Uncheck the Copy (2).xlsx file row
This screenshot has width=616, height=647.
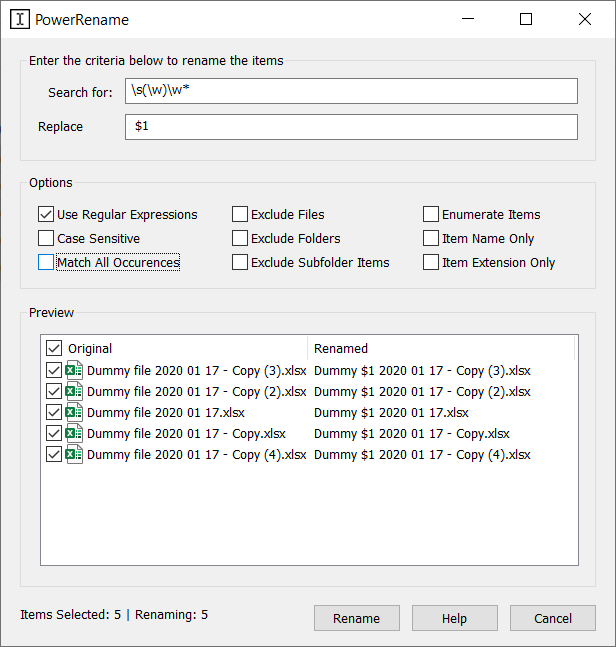click(54, 391)
